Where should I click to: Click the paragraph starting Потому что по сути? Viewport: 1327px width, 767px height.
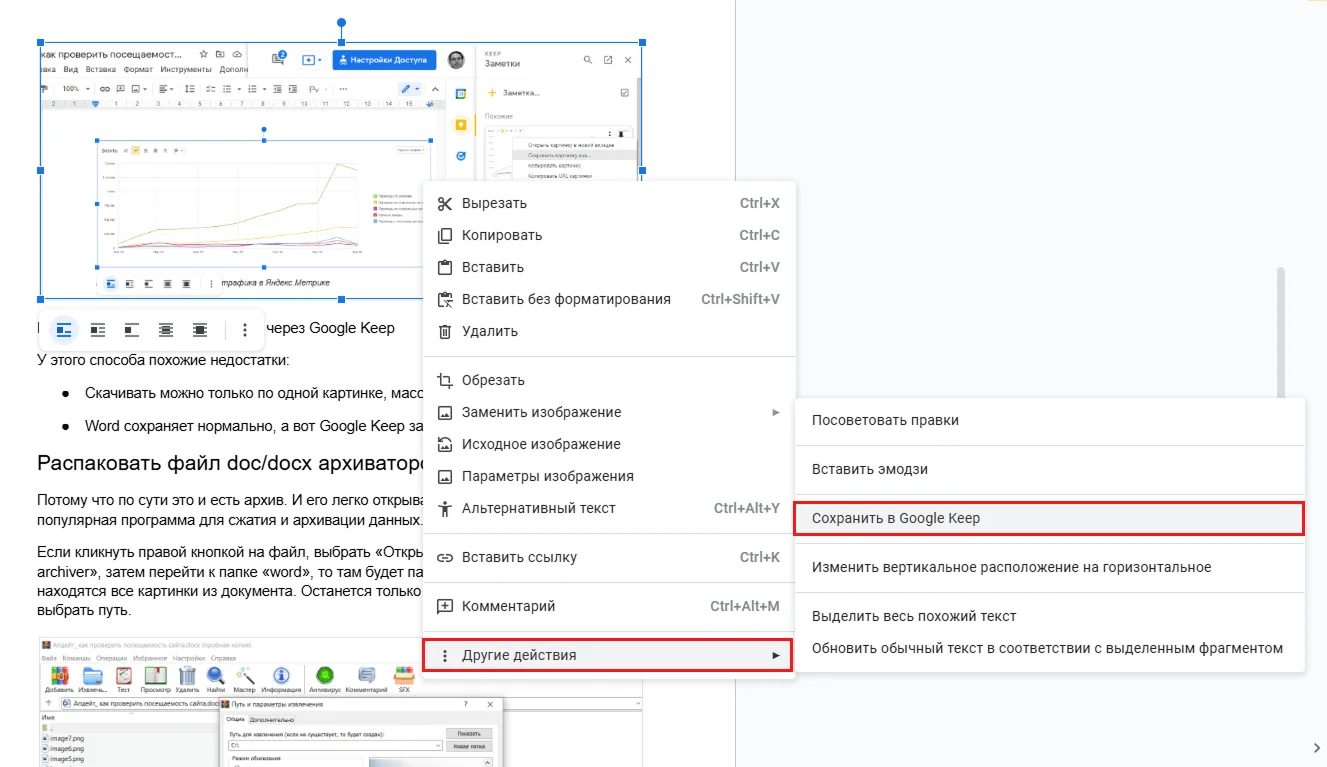tap(230, 510)
